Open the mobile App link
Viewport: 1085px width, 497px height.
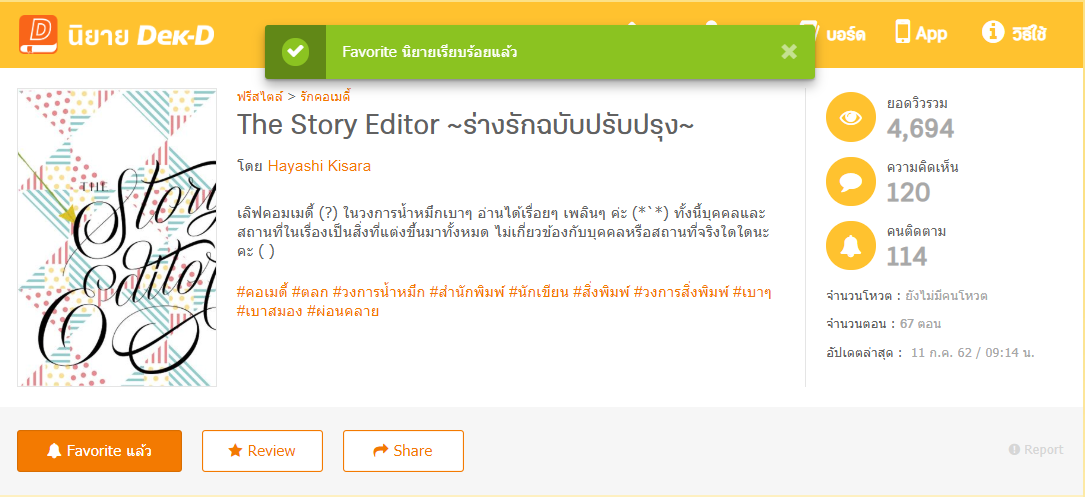[921, 33]
